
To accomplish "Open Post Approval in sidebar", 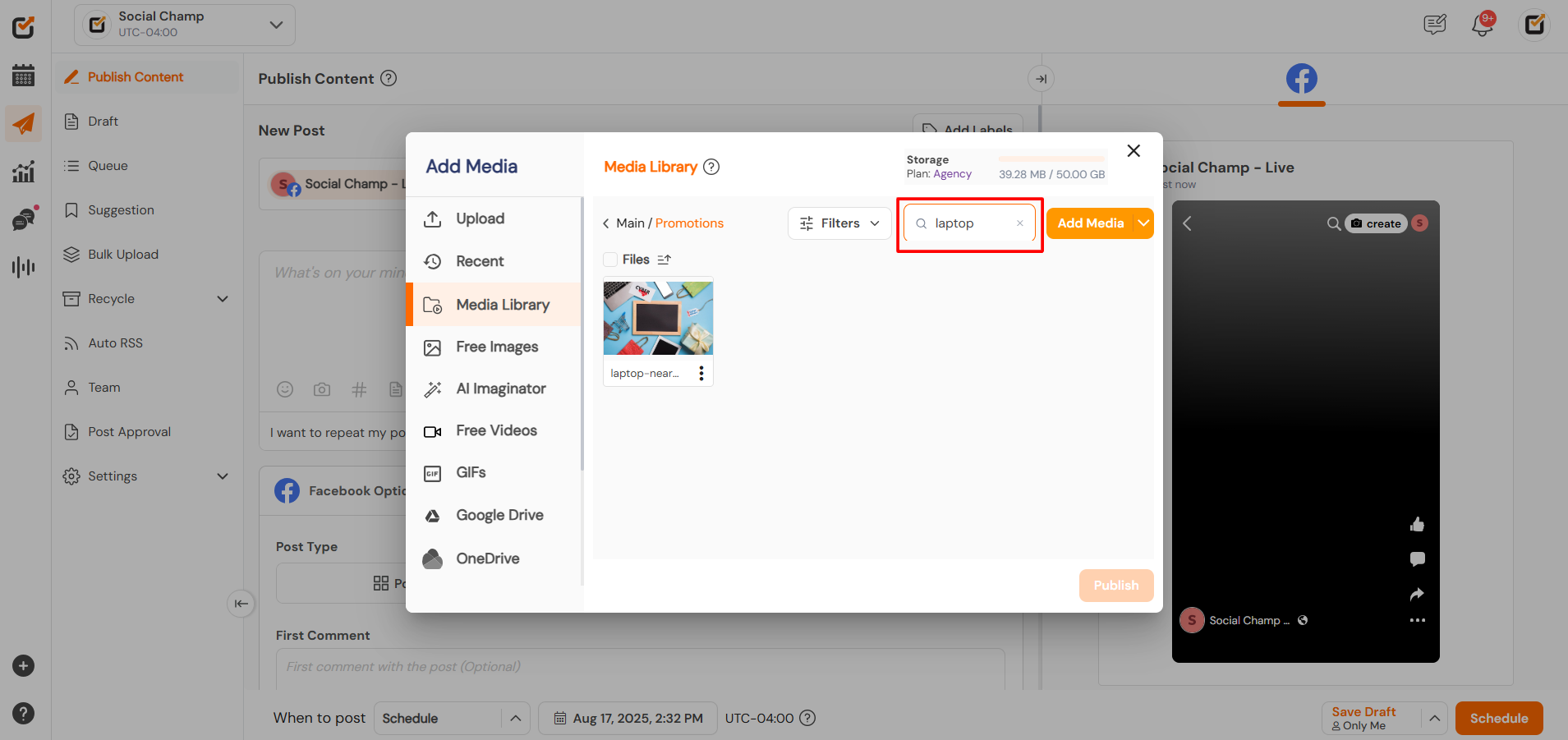I will [148, 432].
